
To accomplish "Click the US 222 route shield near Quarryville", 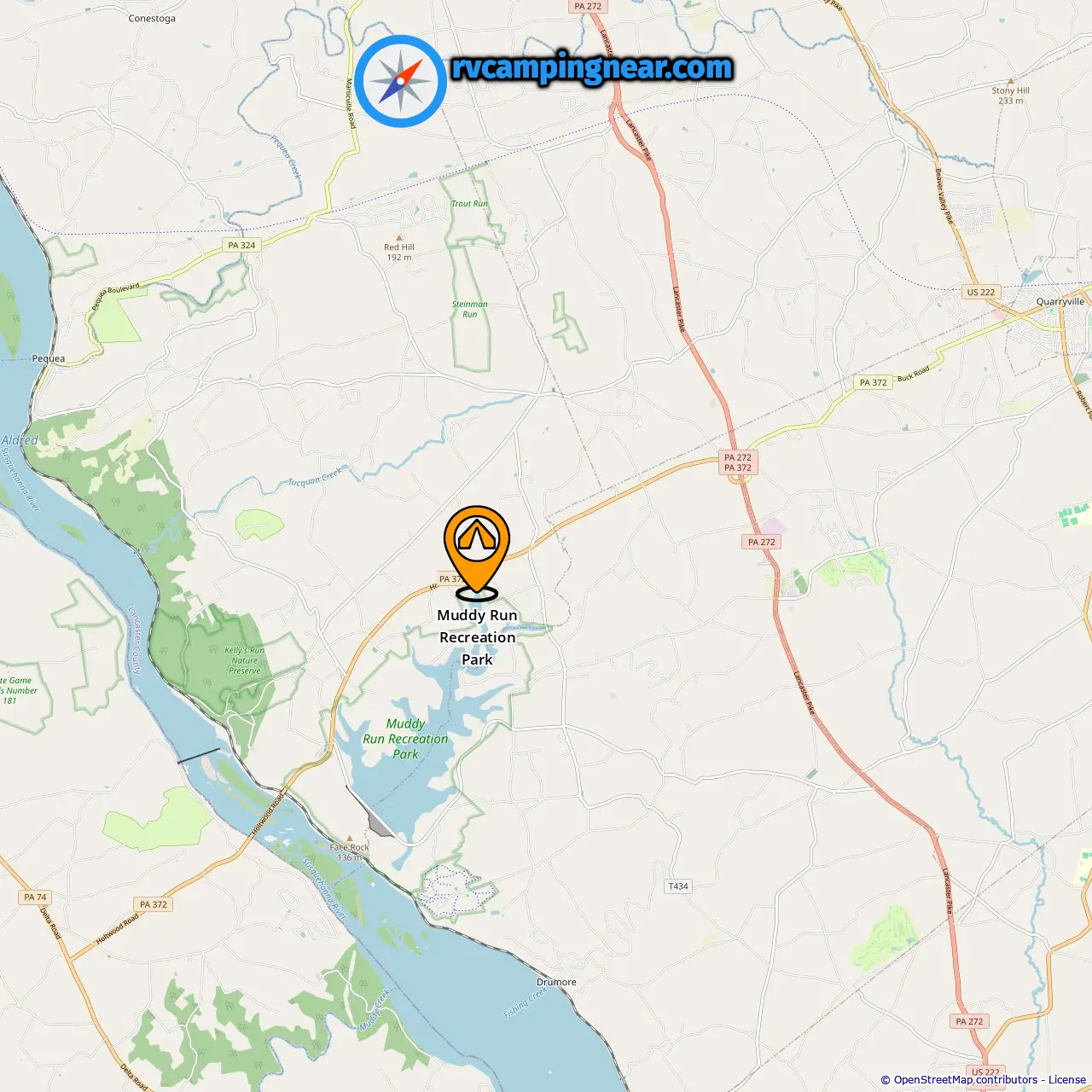I will pyautogui.click(x=980, y=292).
